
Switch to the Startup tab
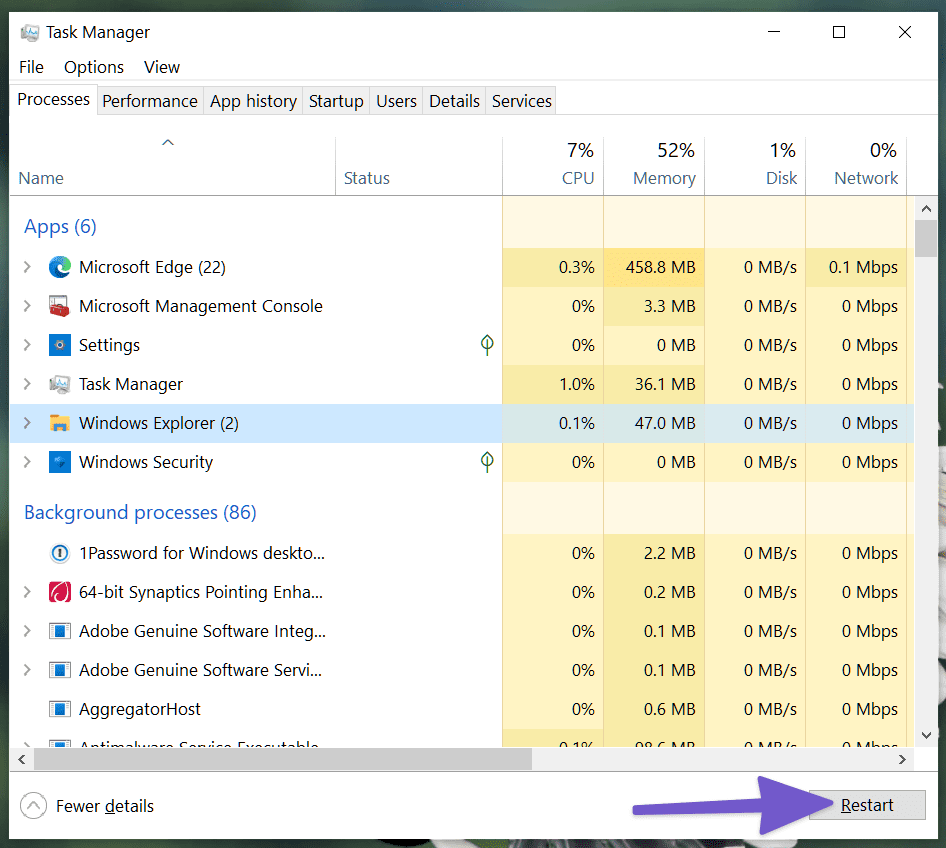pyautogui.click(x=336, y=101)
